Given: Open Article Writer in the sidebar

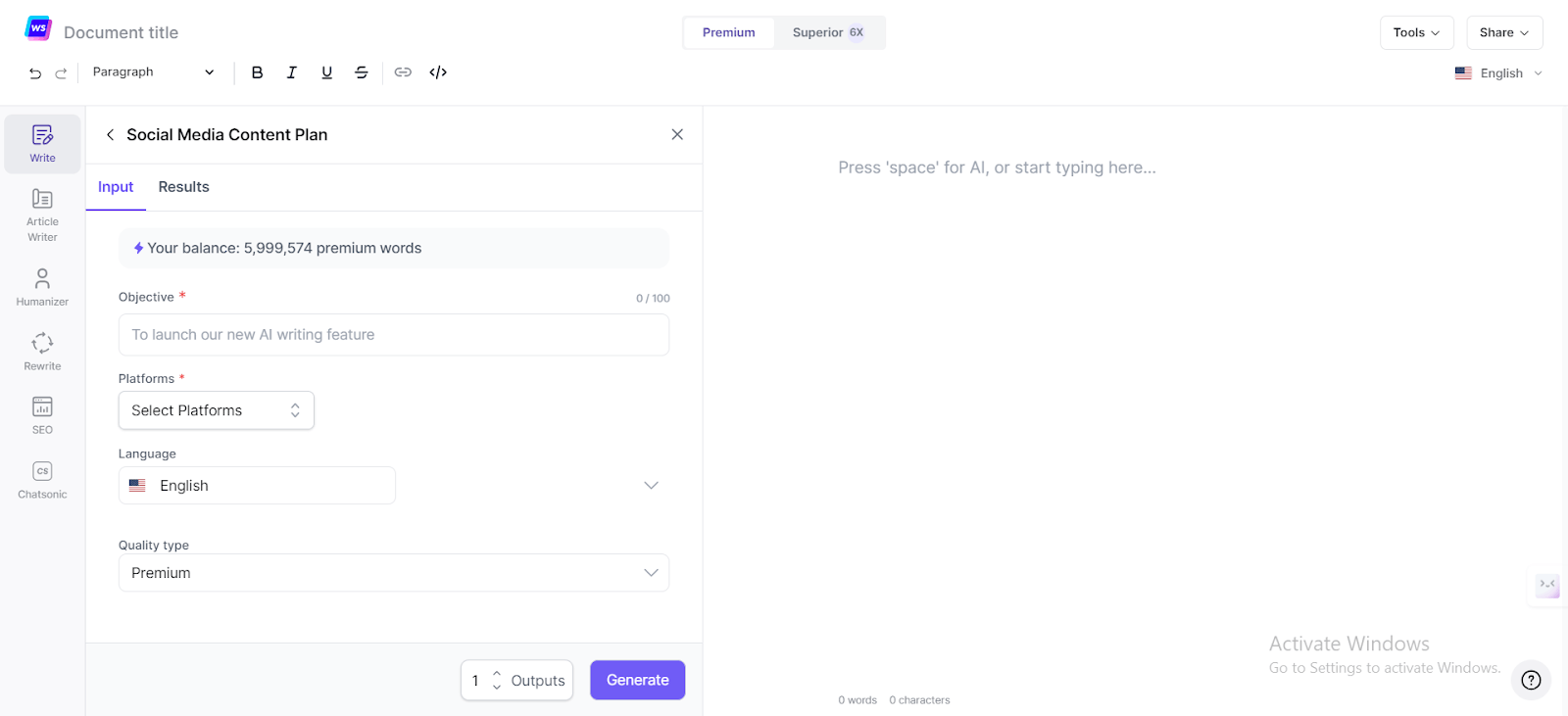Looking at the screenshot, I should click(42, 215).
